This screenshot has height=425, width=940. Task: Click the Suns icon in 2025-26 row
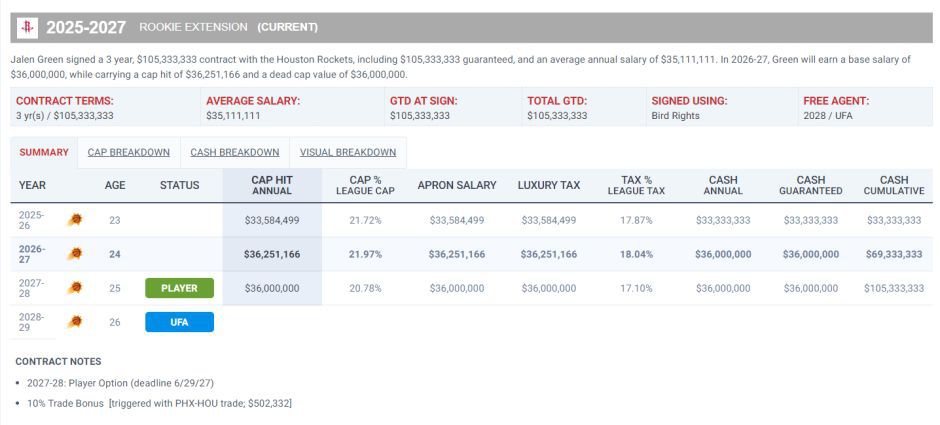pyautogui.click(x=74, y=219)
